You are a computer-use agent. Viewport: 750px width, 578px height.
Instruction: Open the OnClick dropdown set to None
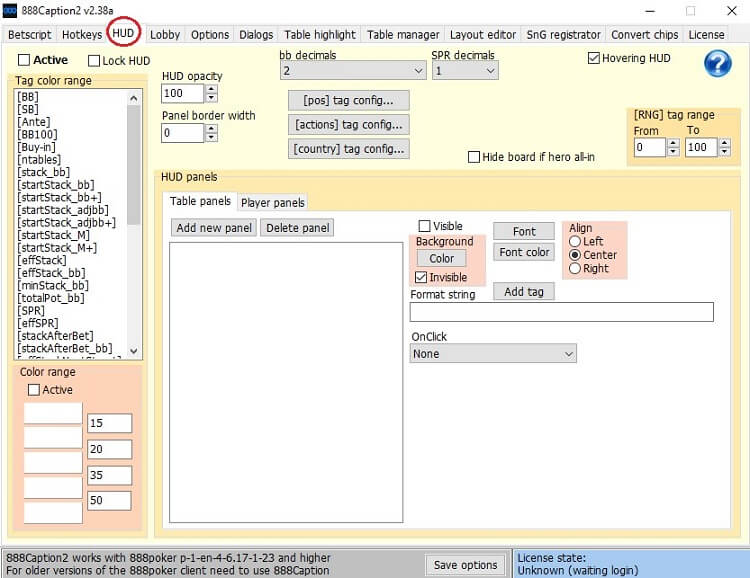(493, 354)
